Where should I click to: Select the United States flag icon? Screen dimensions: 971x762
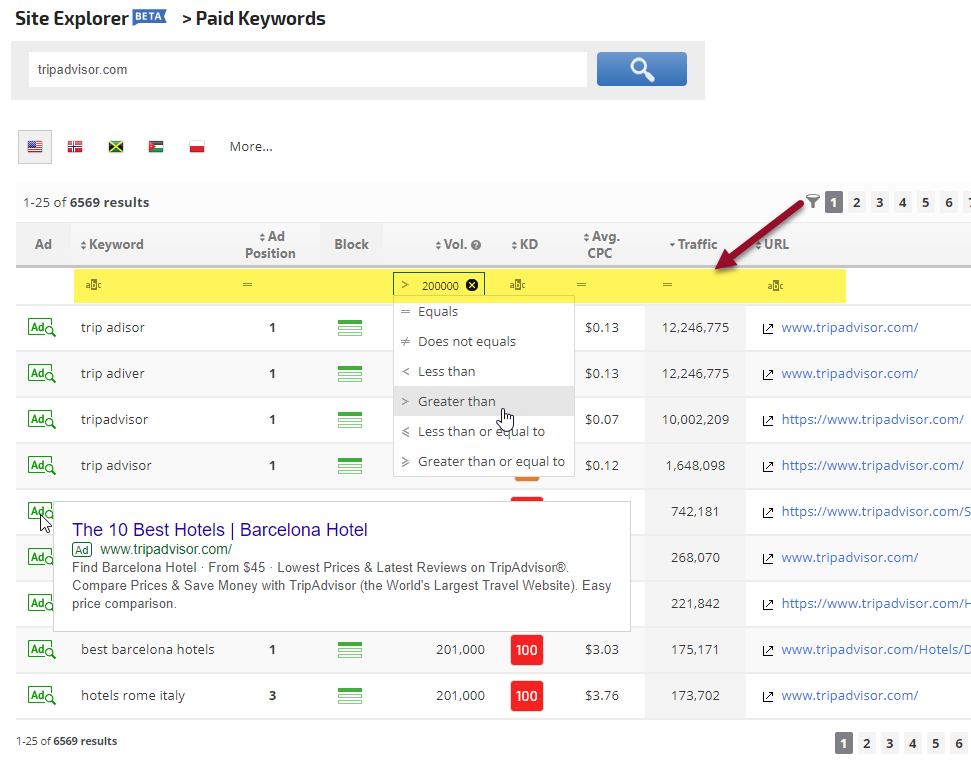coord(35,147)
